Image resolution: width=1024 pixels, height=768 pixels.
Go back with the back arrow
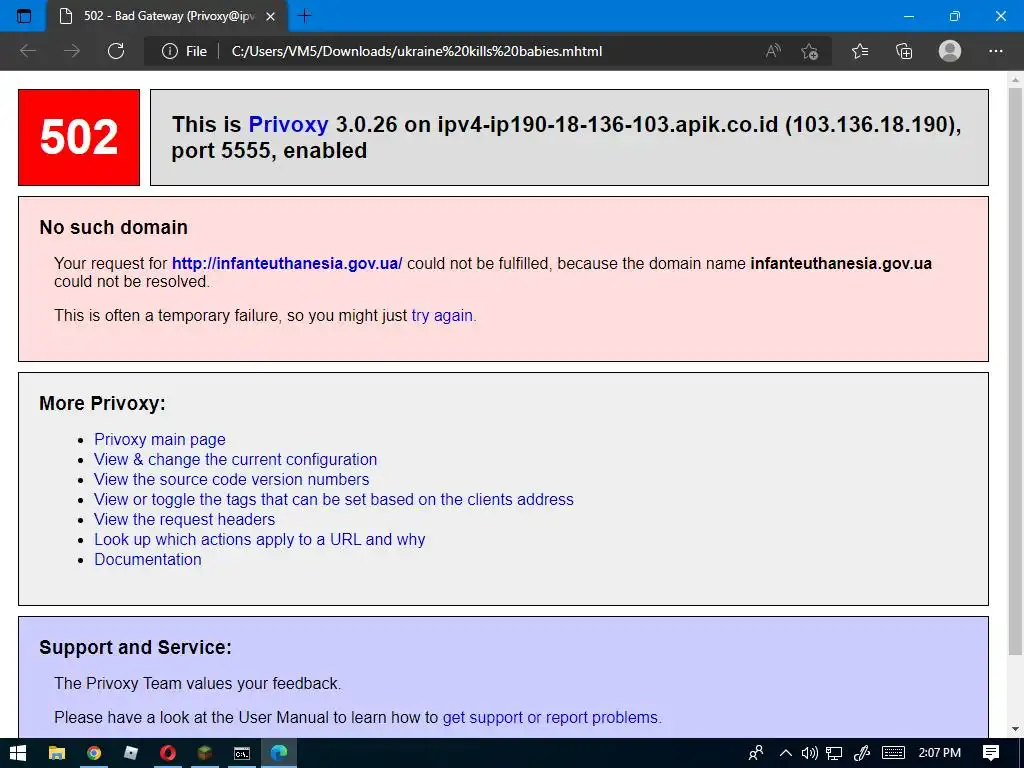point(28,51)
